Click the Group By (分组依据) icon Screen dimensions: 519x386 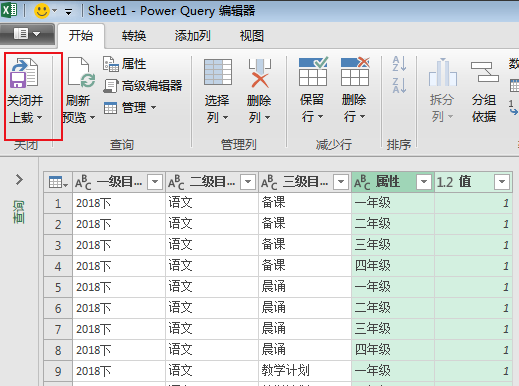485,72
